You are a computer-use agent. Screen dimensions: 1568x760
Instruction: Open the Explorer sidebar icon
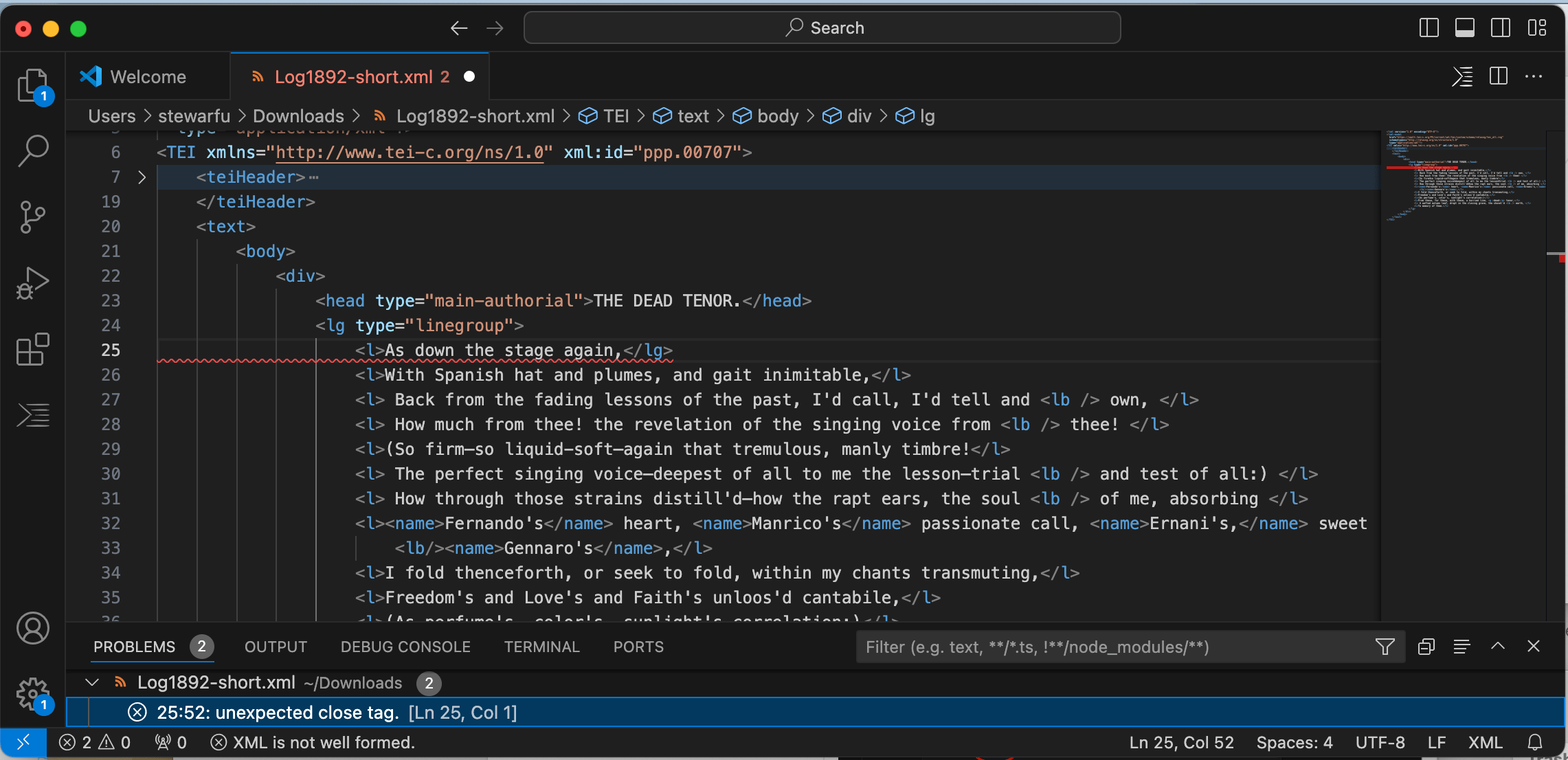tap(32, 85)
